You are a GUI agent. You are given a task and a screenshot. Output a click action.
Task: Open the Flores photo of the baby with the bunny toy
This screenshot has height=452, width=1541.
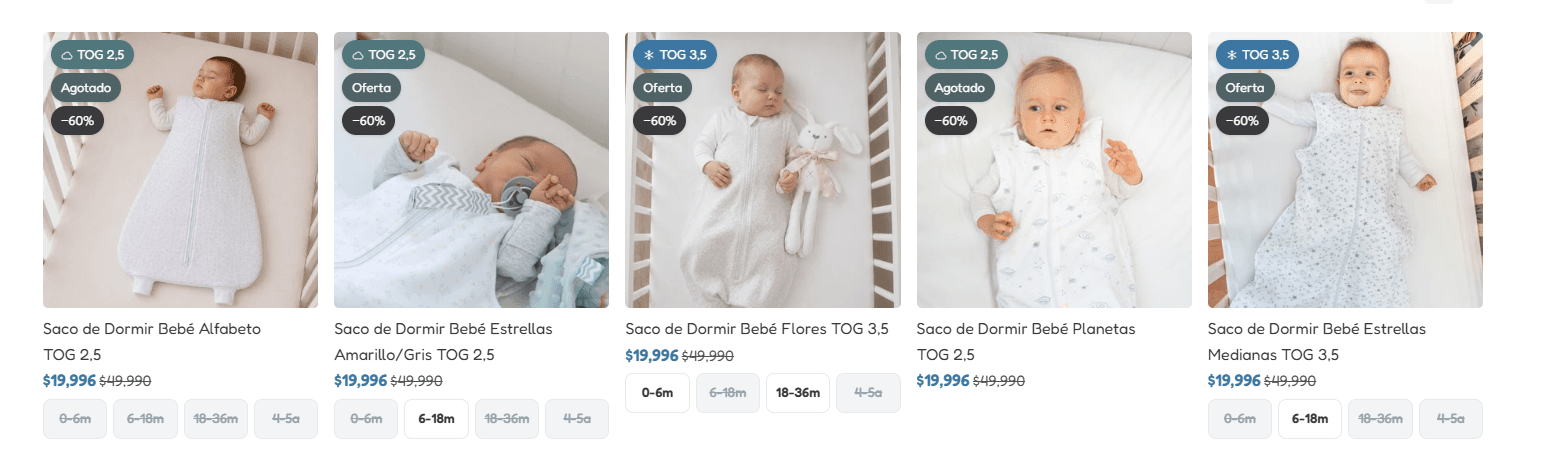click(763, 170)
